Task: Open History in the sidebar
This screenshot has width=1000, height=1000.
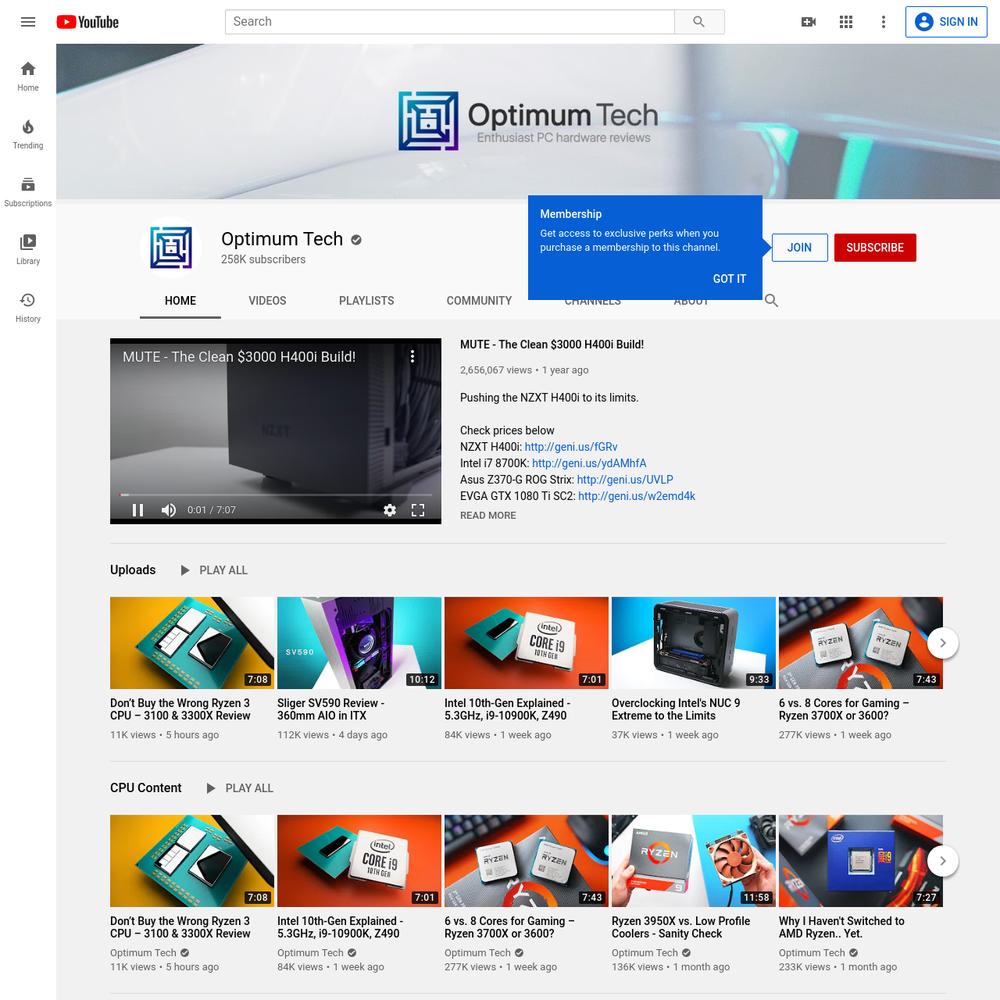Action: click(x=27, y=307)
